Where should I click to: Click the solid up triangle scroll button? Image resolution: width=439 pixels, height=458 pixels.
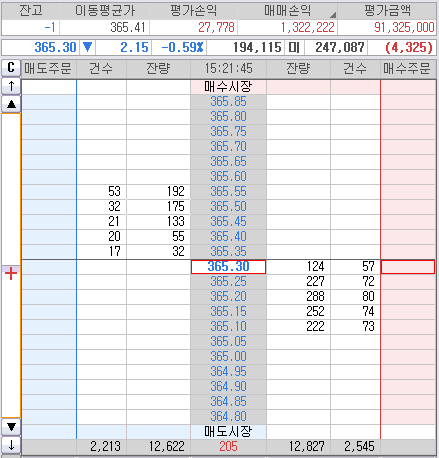pyautogui.click(x=11, y=104)
